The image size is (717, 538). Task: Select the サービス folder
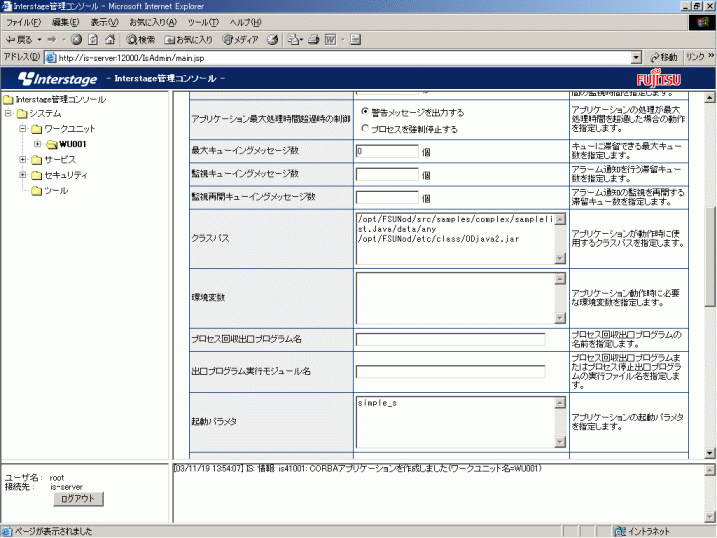pos(54,160)
